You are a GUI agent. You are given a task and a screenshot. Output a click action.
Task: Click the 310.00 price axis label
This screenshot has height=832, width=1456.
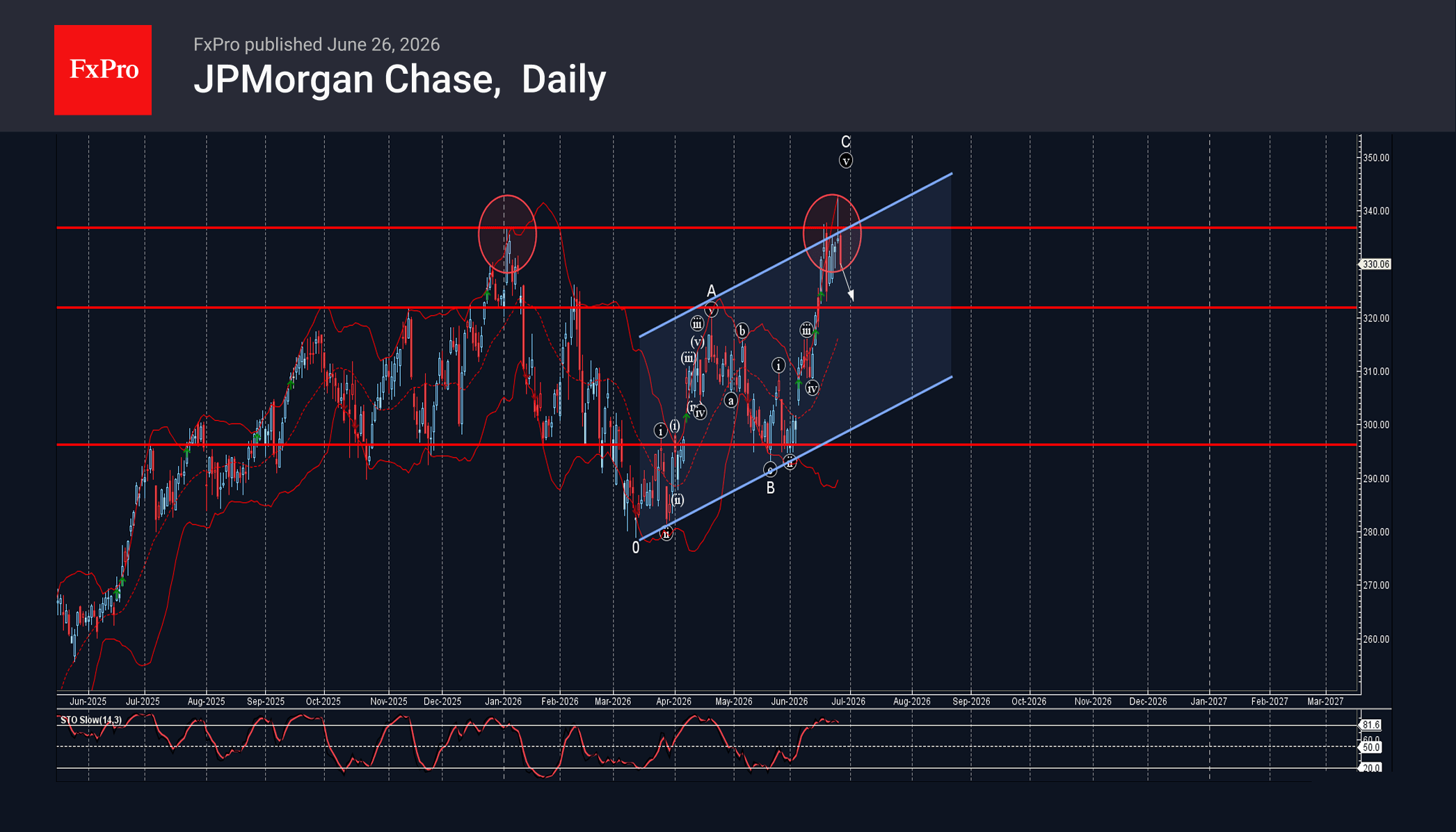pos(1375,371)
